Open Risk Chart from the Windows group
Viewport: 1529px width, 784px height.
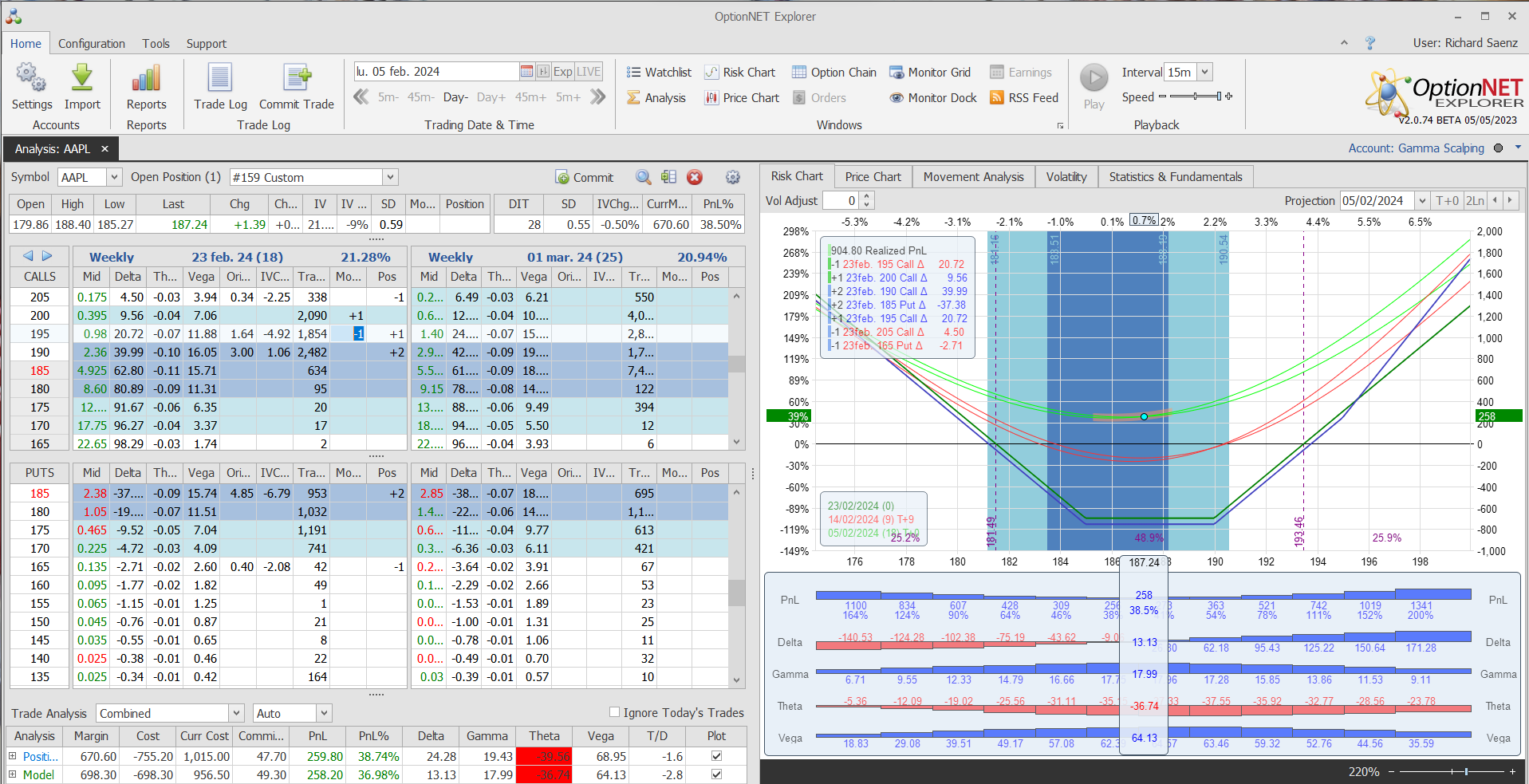[x=739, y=72]
